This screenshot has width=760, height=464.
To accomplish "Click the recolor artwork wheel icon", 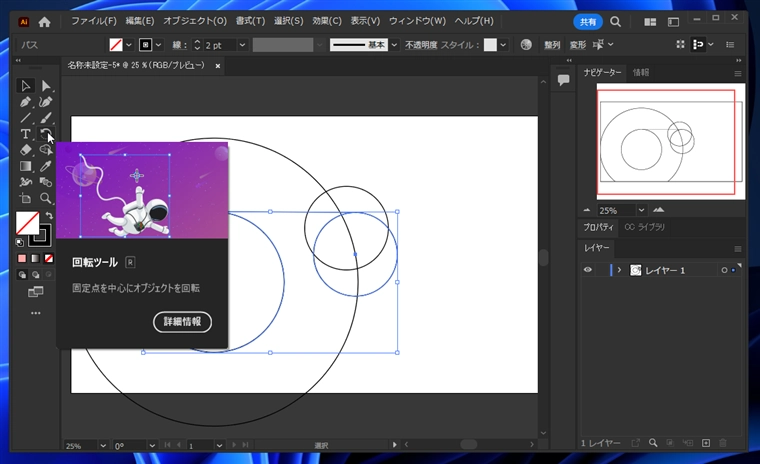I will coord(526,45).
